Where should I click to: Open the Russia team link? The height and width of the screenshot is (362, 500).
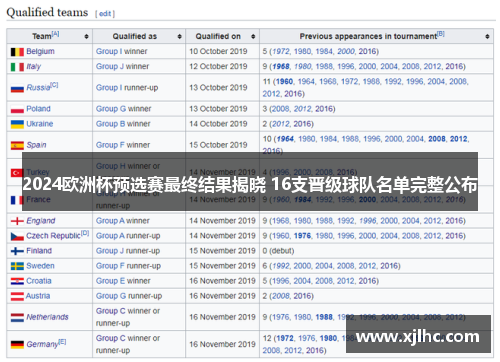pyautogui.click(x=38, y=88)
